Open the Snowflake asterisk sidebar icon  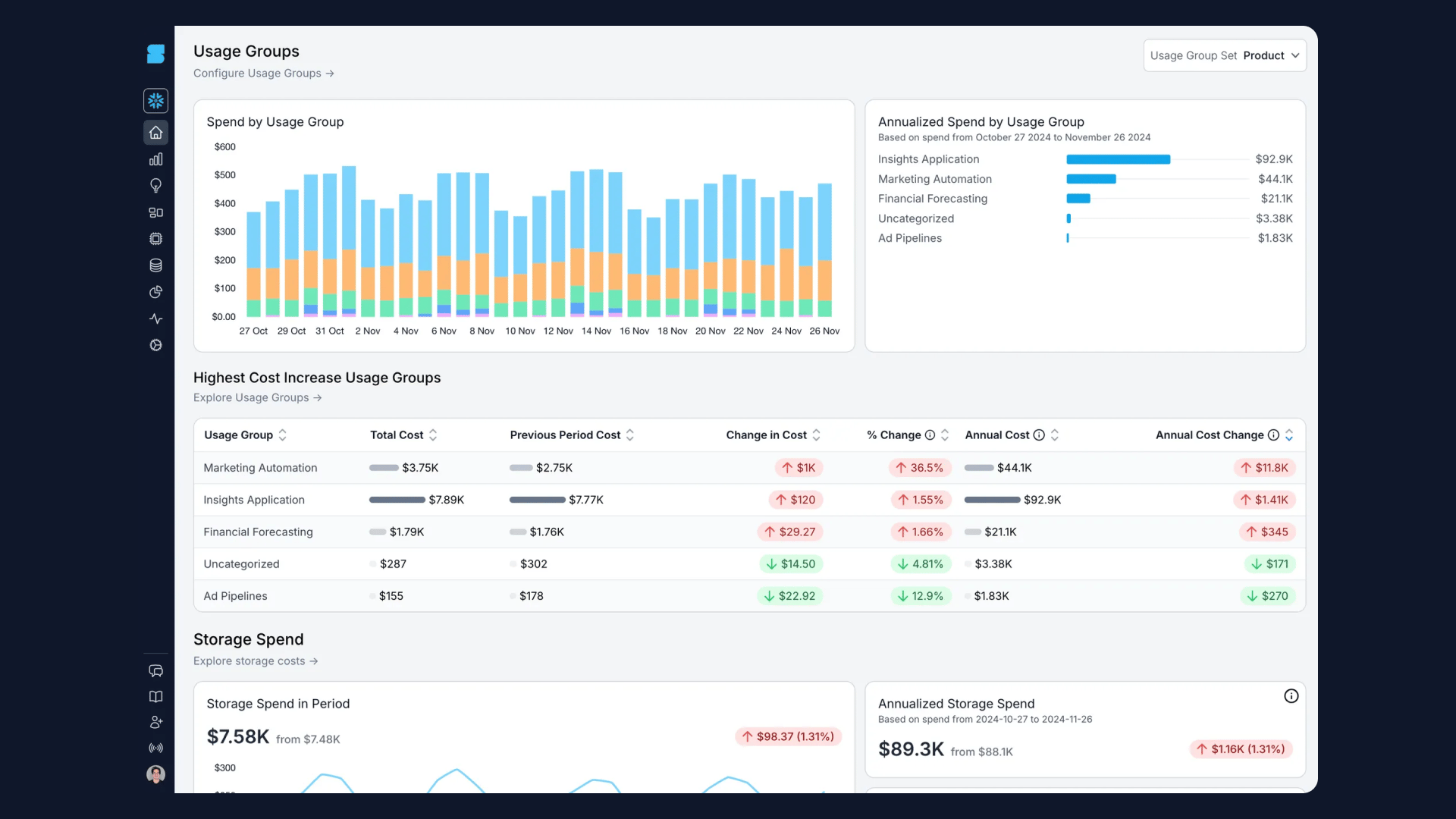[155, 100]
